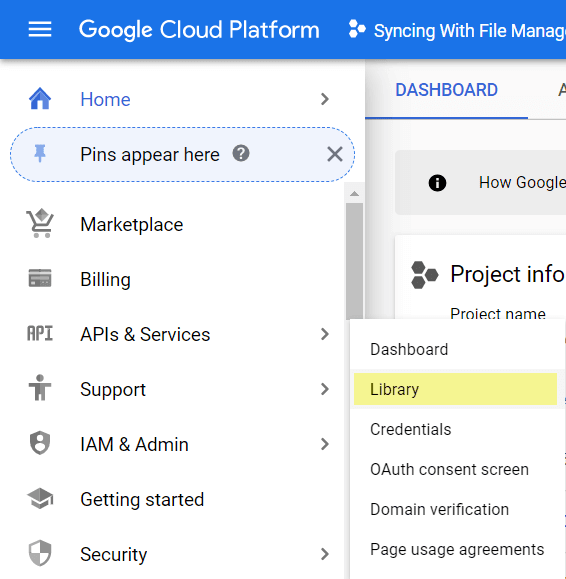The height and width of the screenshot is (579, 566).
Task: Click the IAM & Admin shield icon
Action: pos(40,443)
